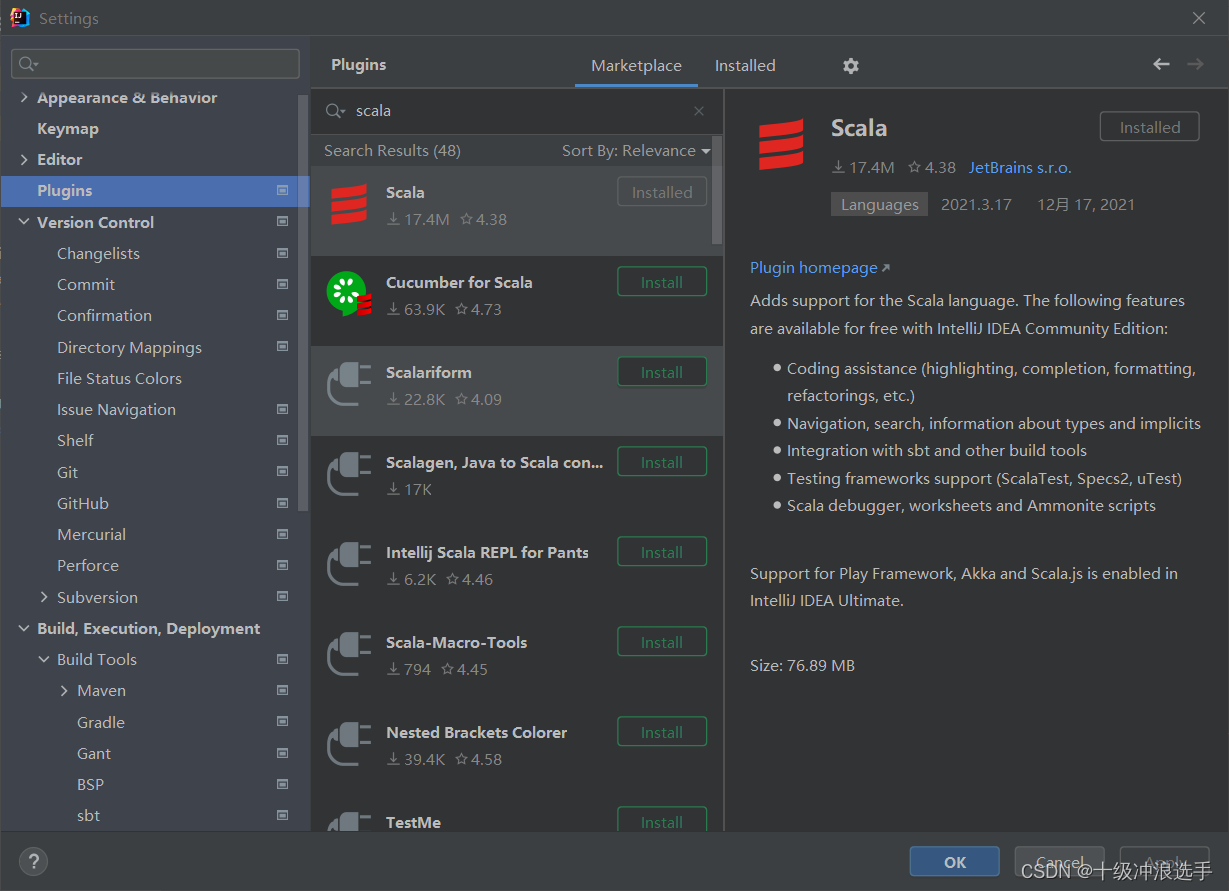Open the Sort By: Relevance dropdown
The width and height of the screenshot is (1229, 891).
(636, 151)
